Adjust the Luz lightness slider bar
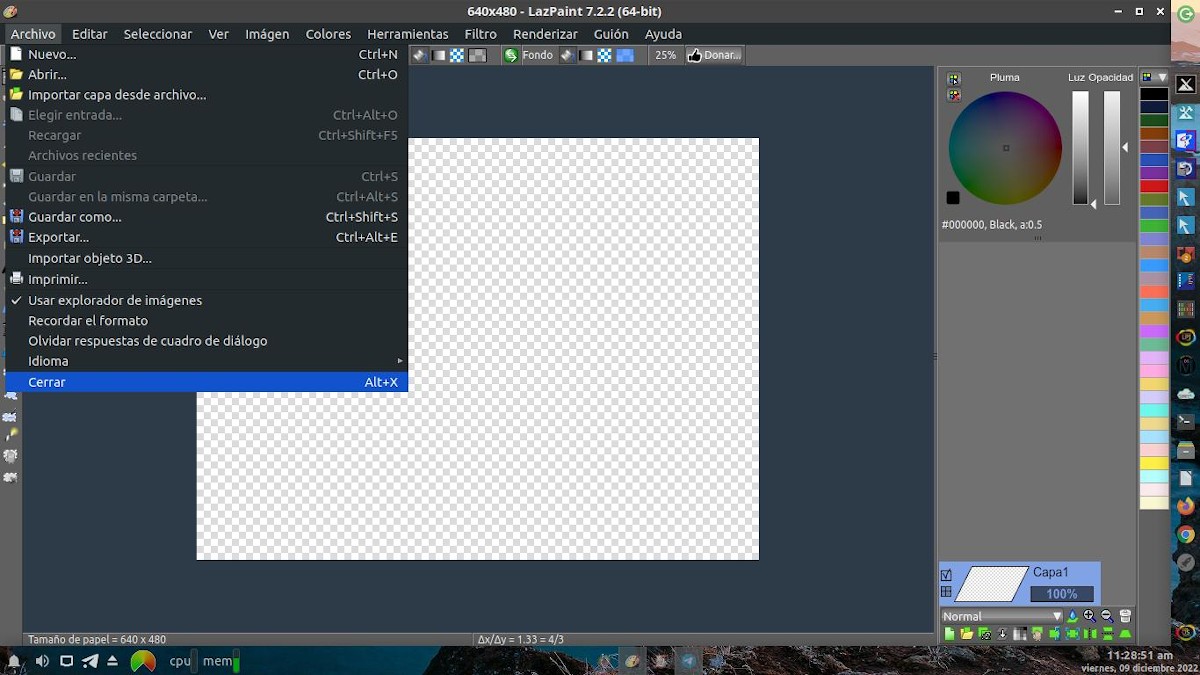Viewport: 1200px width, 675px height. point(1080,148)
